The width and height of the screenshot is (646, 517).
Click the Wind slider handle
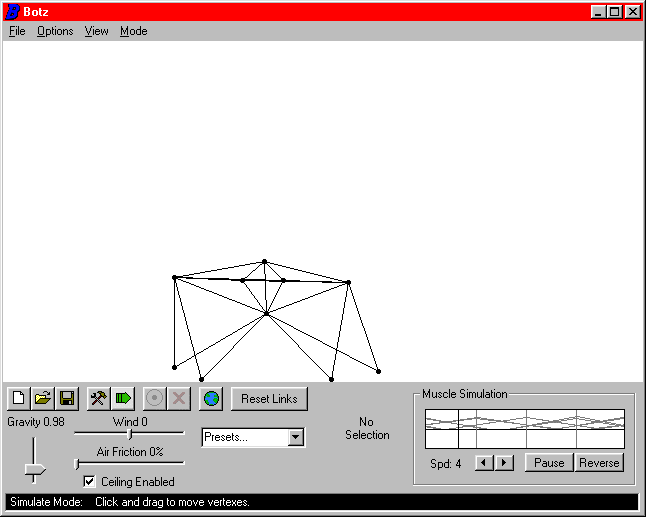[x=130, y=433]
